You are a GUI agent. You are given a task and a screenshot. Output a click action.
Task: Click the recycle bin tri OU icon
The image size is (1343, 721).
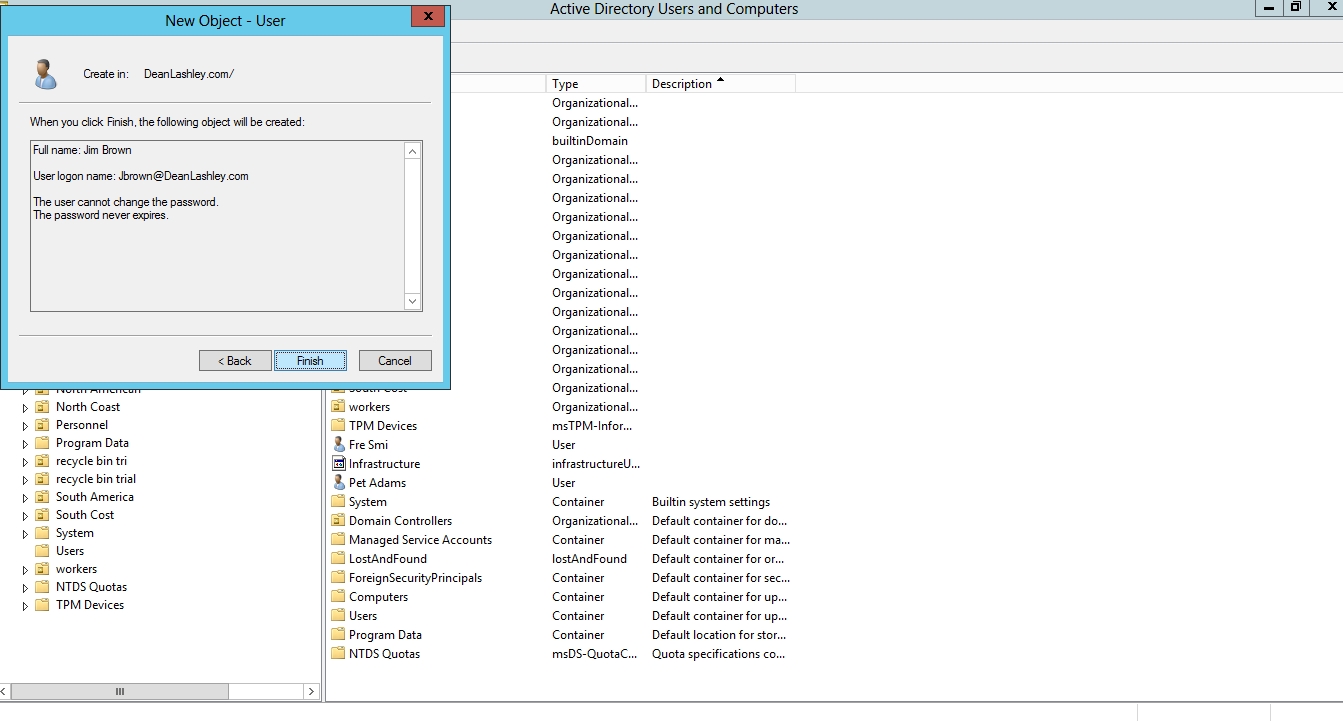(42, 461)
